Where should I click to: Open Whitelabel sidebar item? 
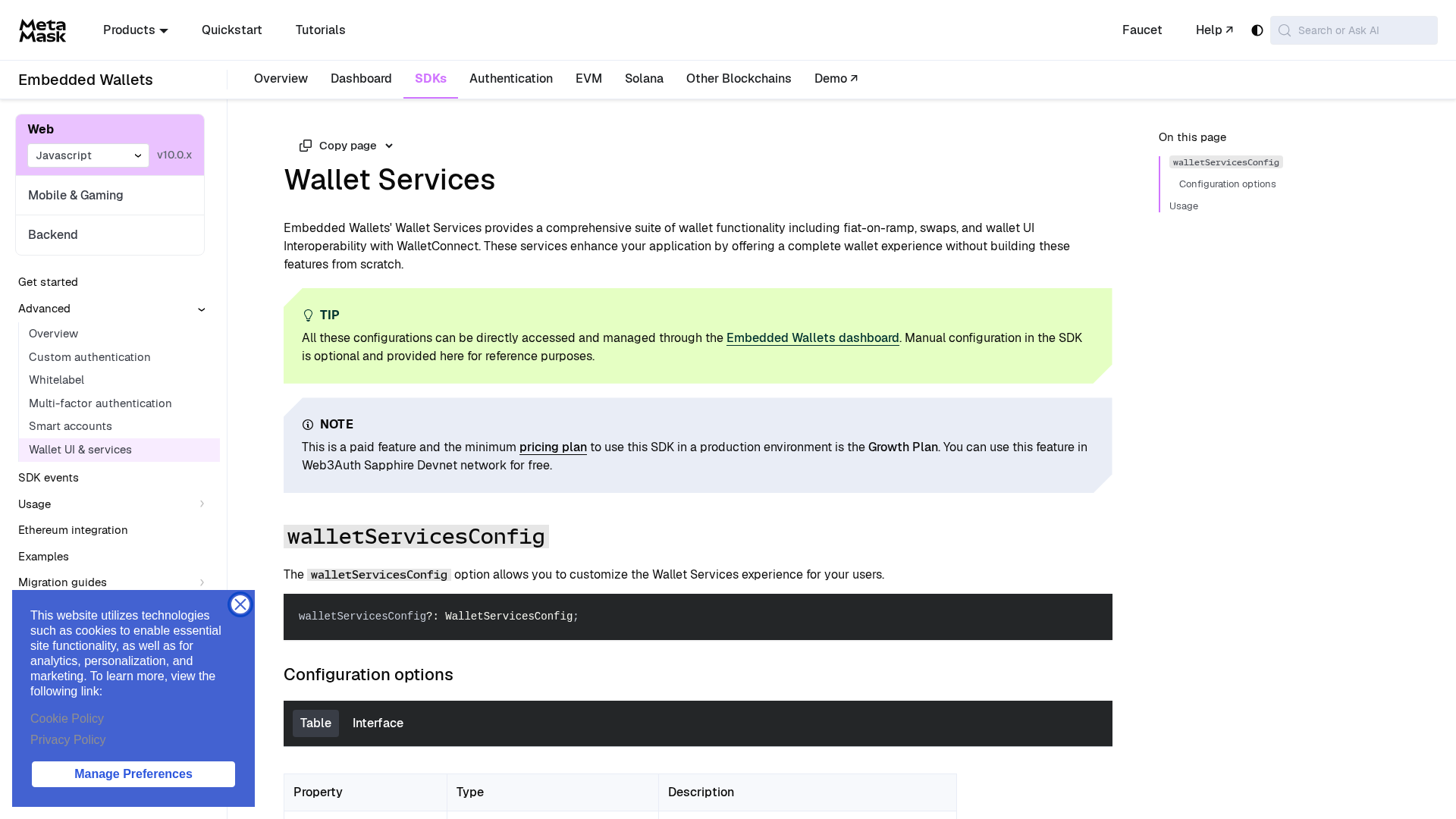coord(56,380)
